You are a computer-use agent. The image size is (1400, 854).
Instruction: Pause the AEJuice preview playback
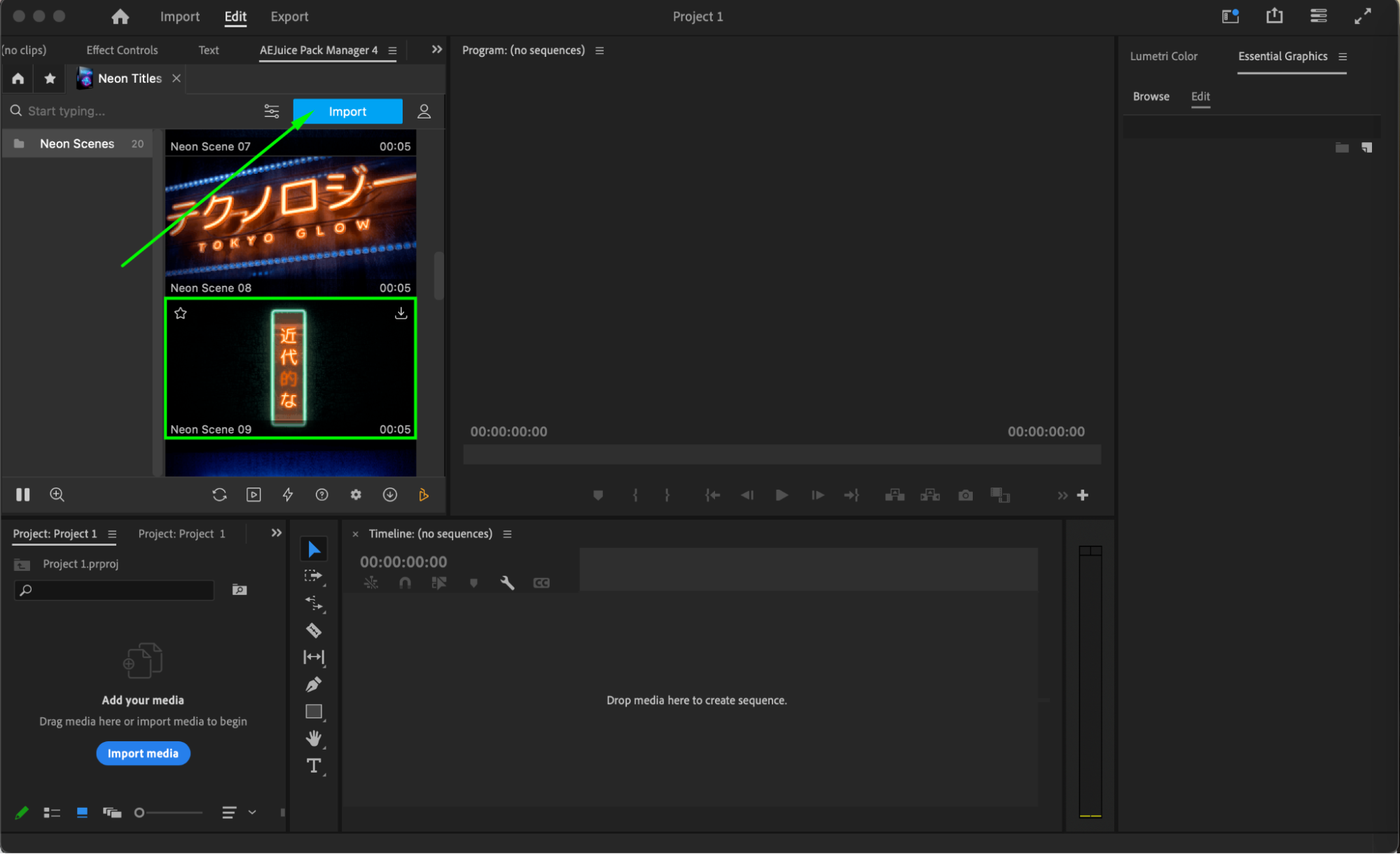22,495
